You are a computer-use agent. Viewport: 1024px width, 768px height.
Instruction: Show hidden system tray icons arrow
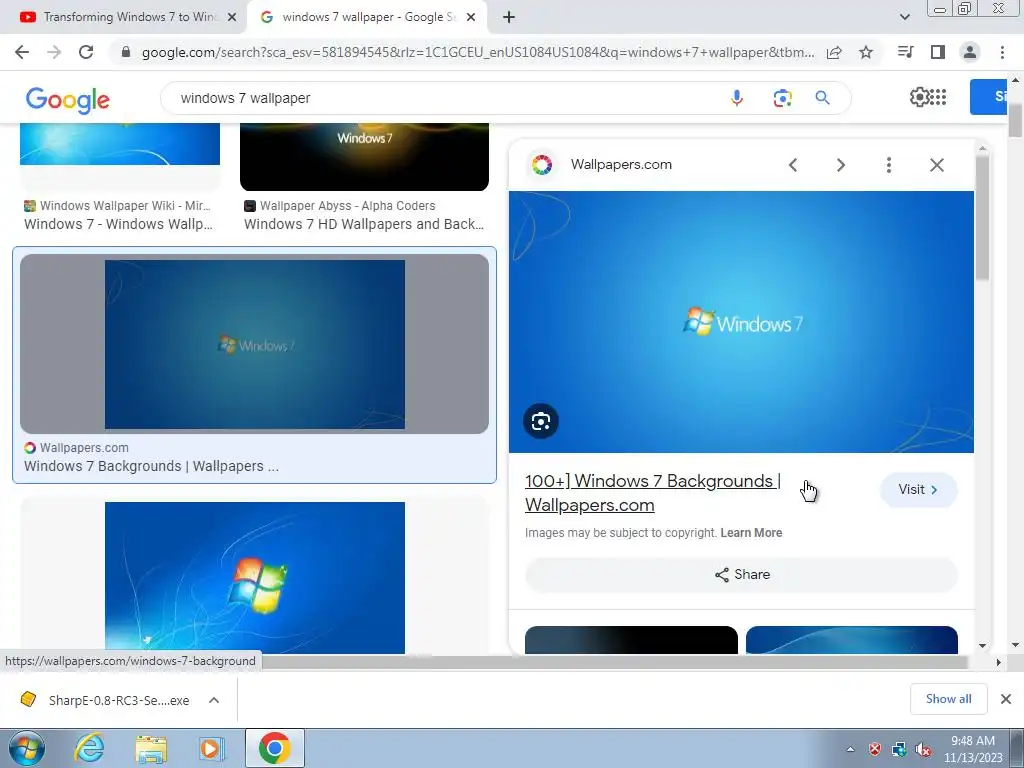pyautogui.click(x=850, y=749)
